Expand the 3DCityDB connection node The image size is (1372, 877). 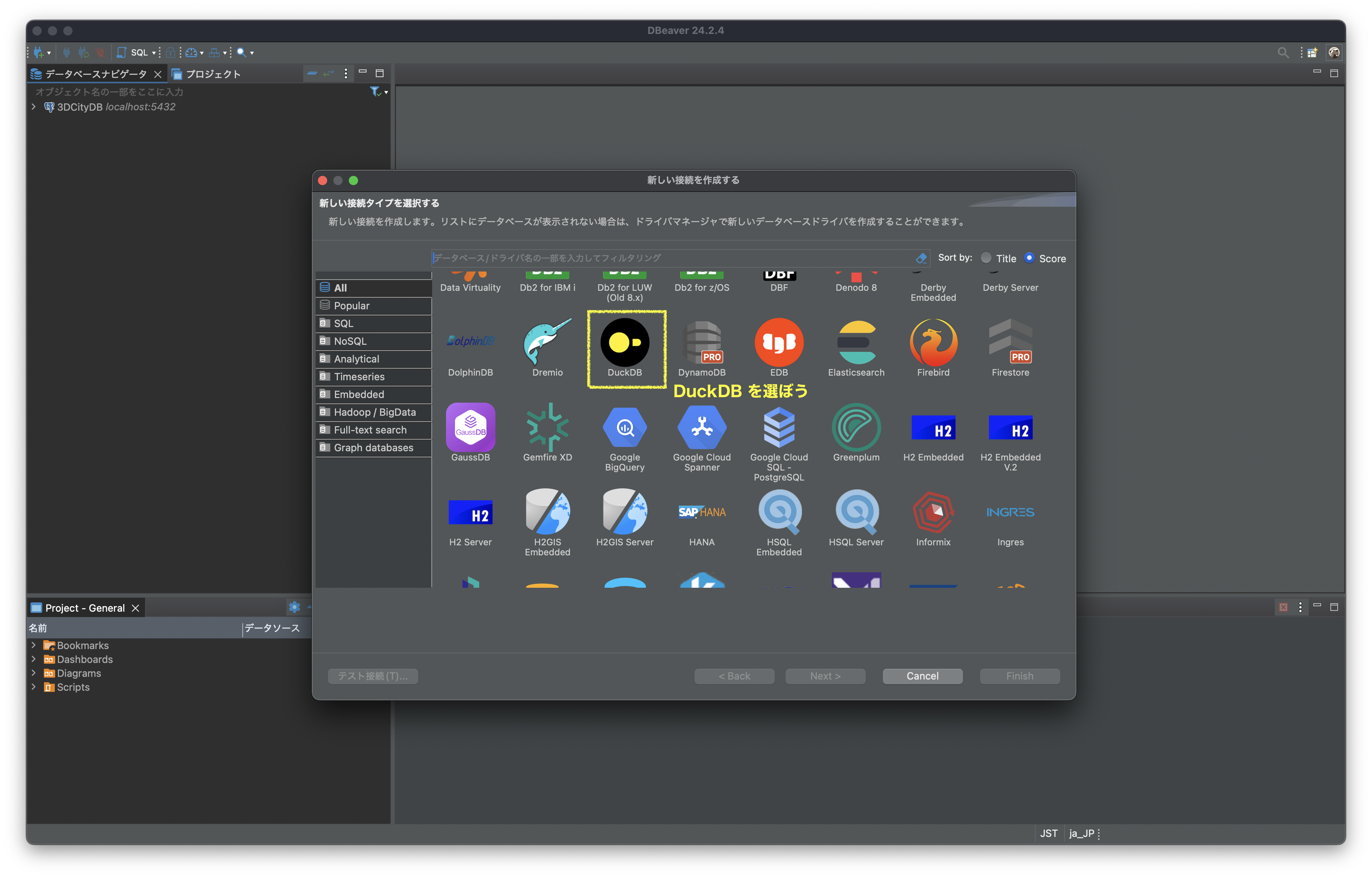point(34,107)
